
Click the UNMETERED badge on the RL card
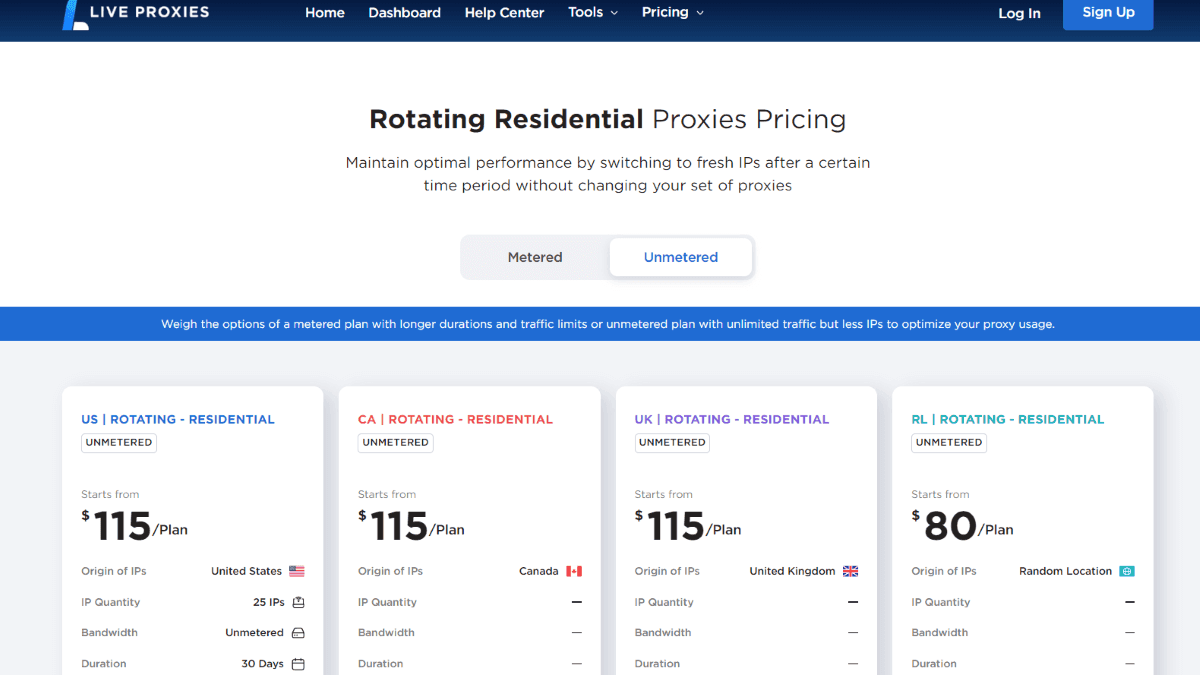pos(949,442)
